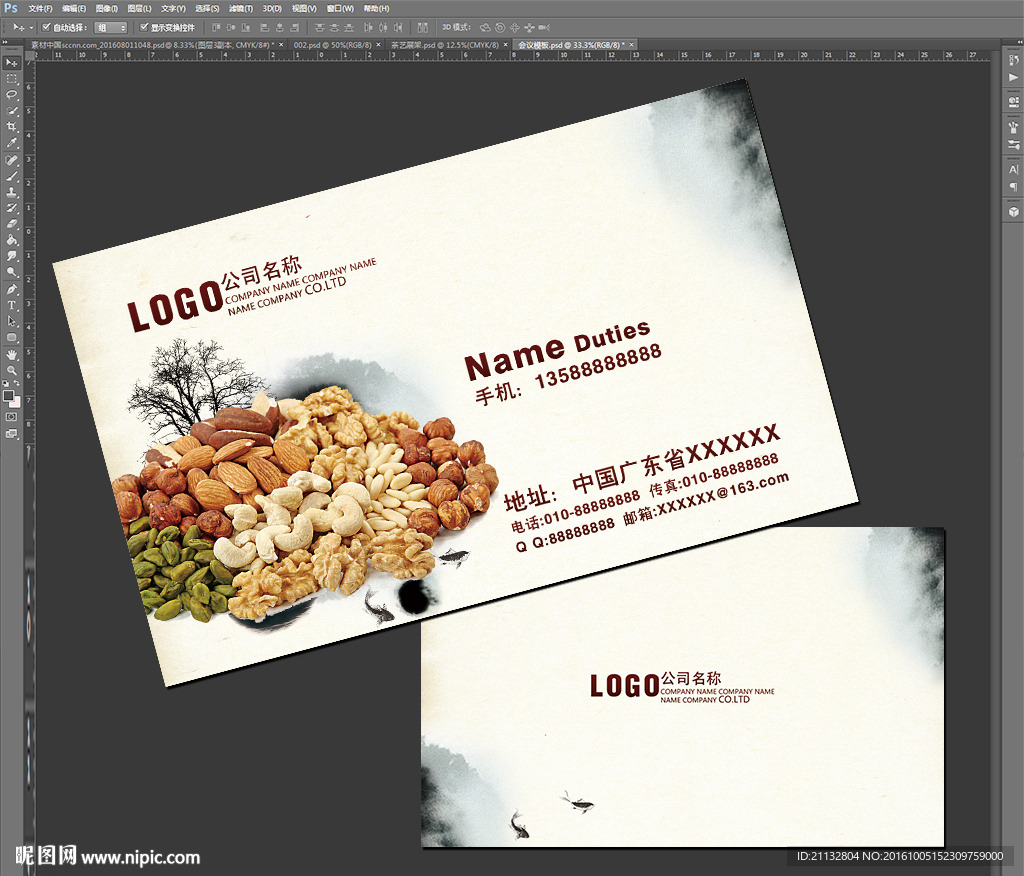Select the Paint Bucket tool
This screenshot has width=1024, height=876.
tap(12, 240)
